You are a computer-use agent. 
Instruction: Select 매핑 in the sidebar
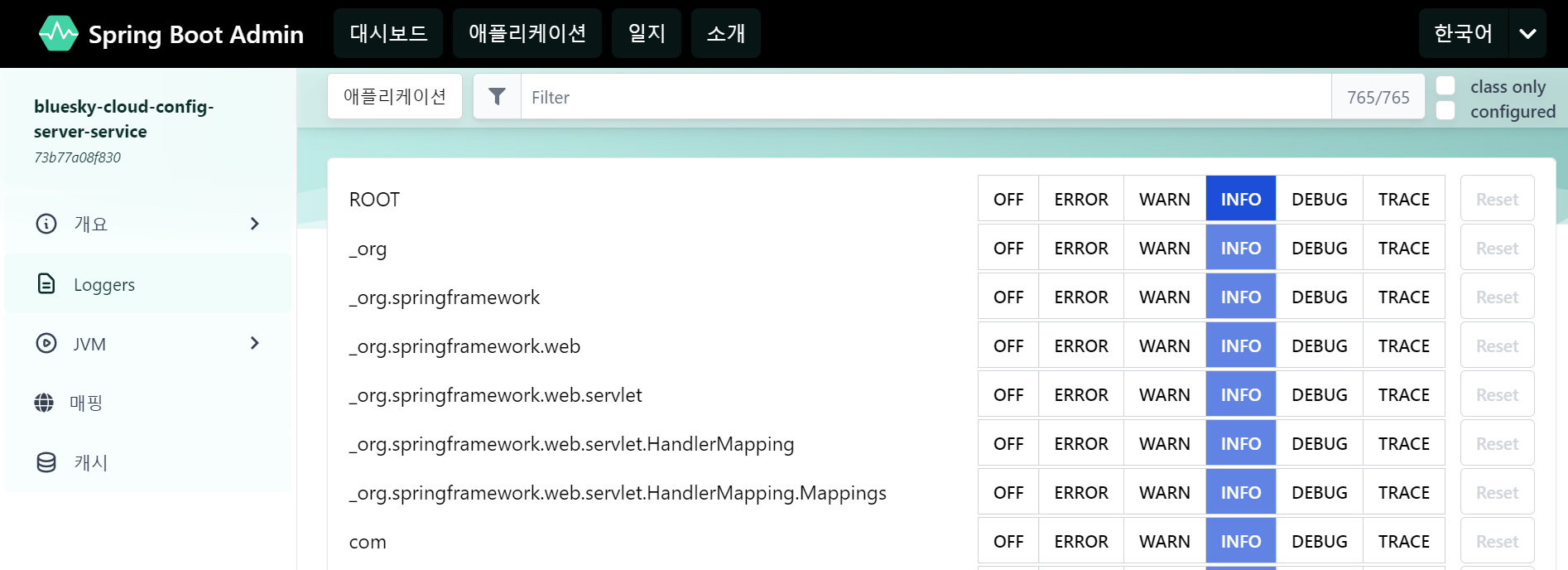pyautogui.click(x=148, y=403)
